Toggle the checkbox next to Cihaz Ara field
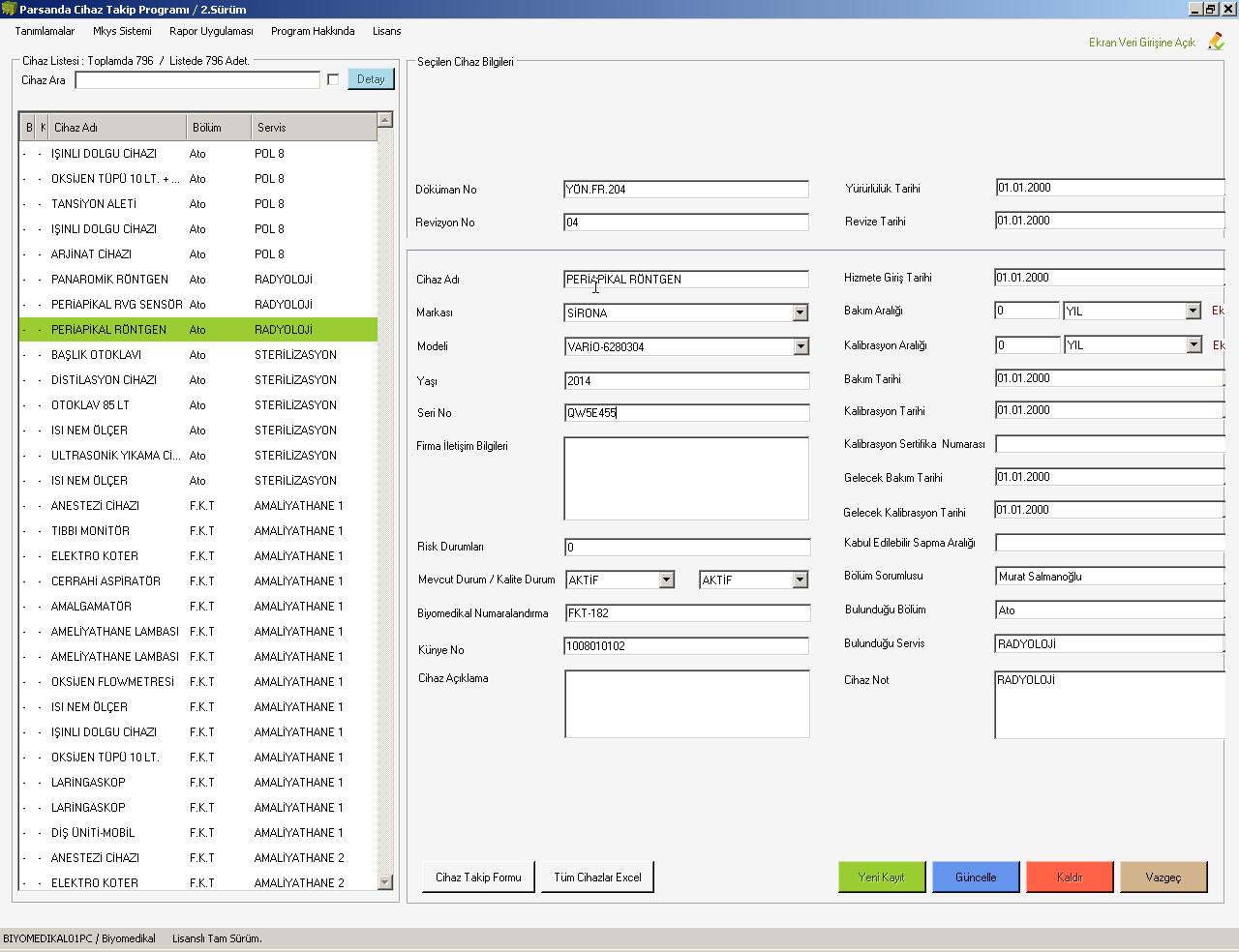The image size is (1239, 952). 333,79
